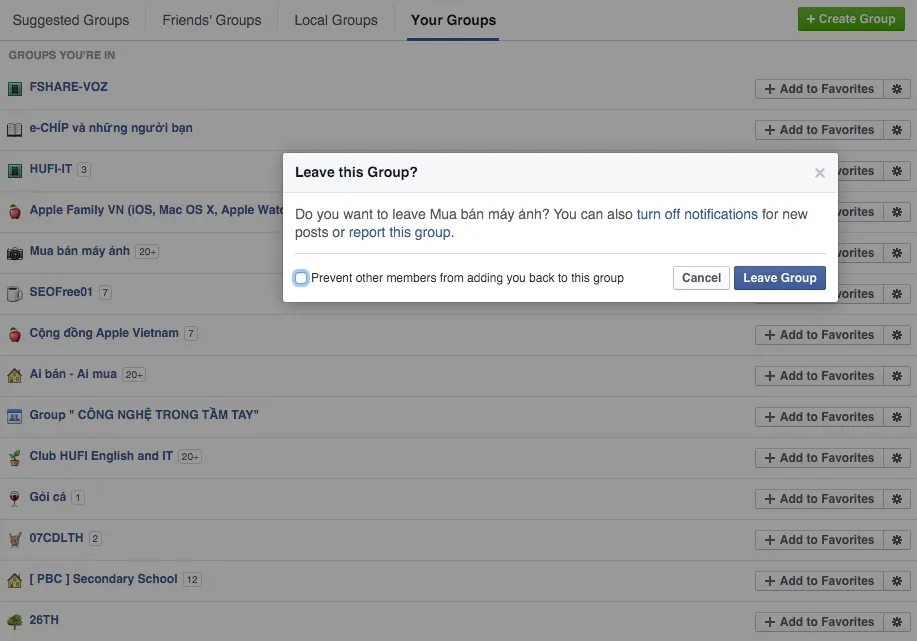Open settings gear for 26TH group
This screenshot has width=917, height=641.
[x=897, y=621]
